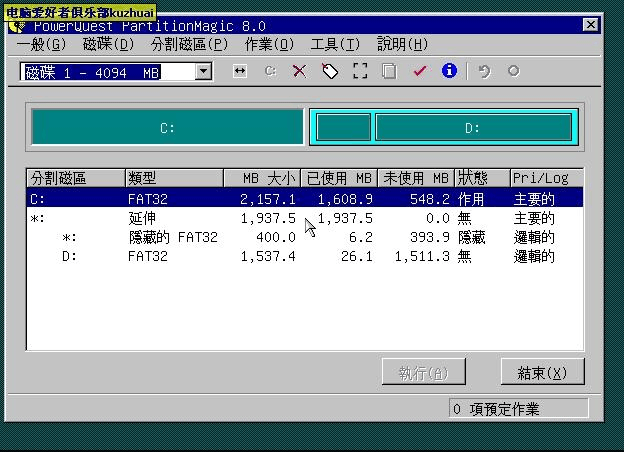The image size is (624, 452).
Task: Click the 作用 status cell
Action: click(x=471, y=199)
